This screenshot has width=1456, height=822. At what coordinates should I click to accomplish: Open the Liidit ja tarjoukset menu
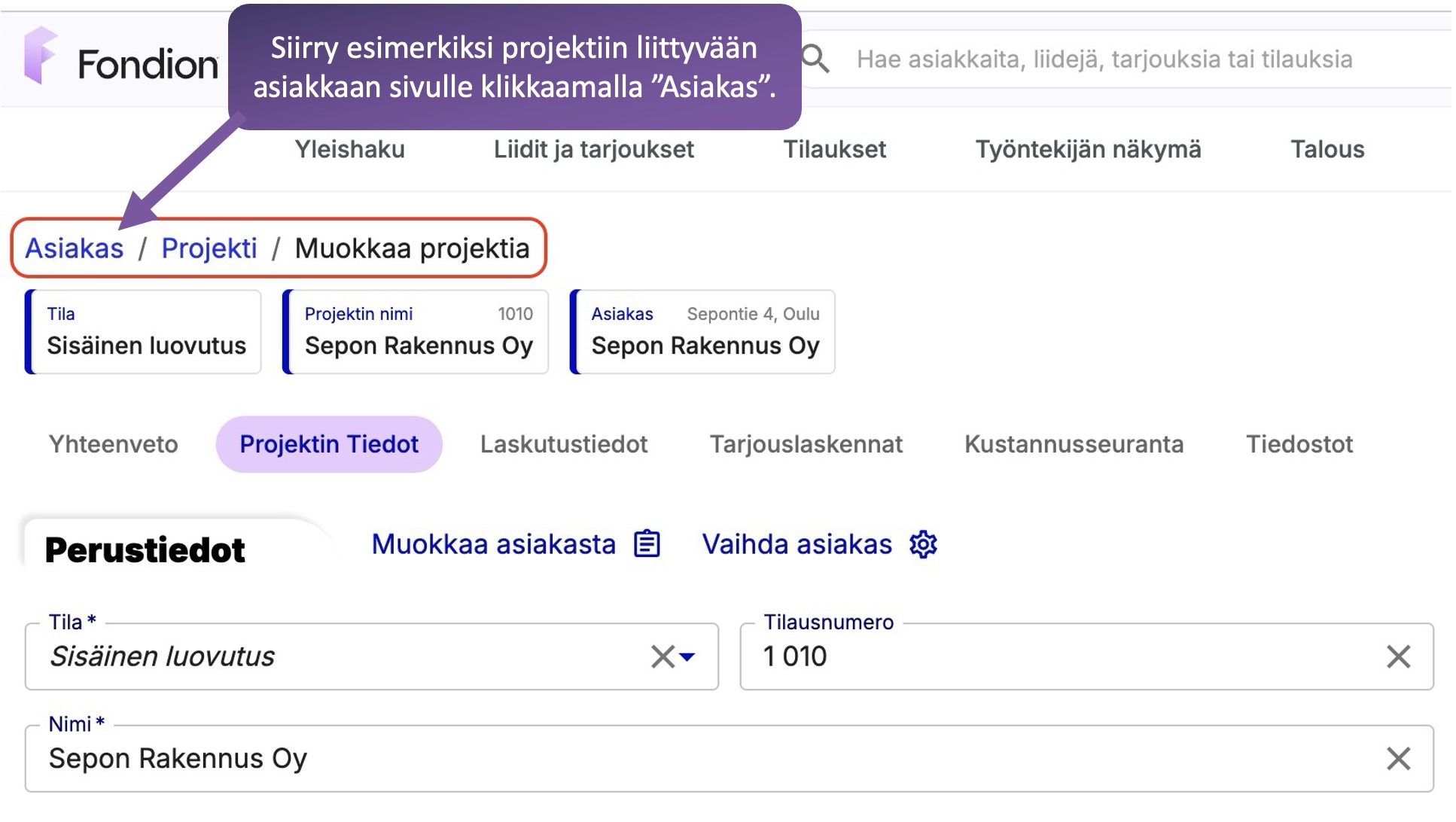tap(593, 149)
